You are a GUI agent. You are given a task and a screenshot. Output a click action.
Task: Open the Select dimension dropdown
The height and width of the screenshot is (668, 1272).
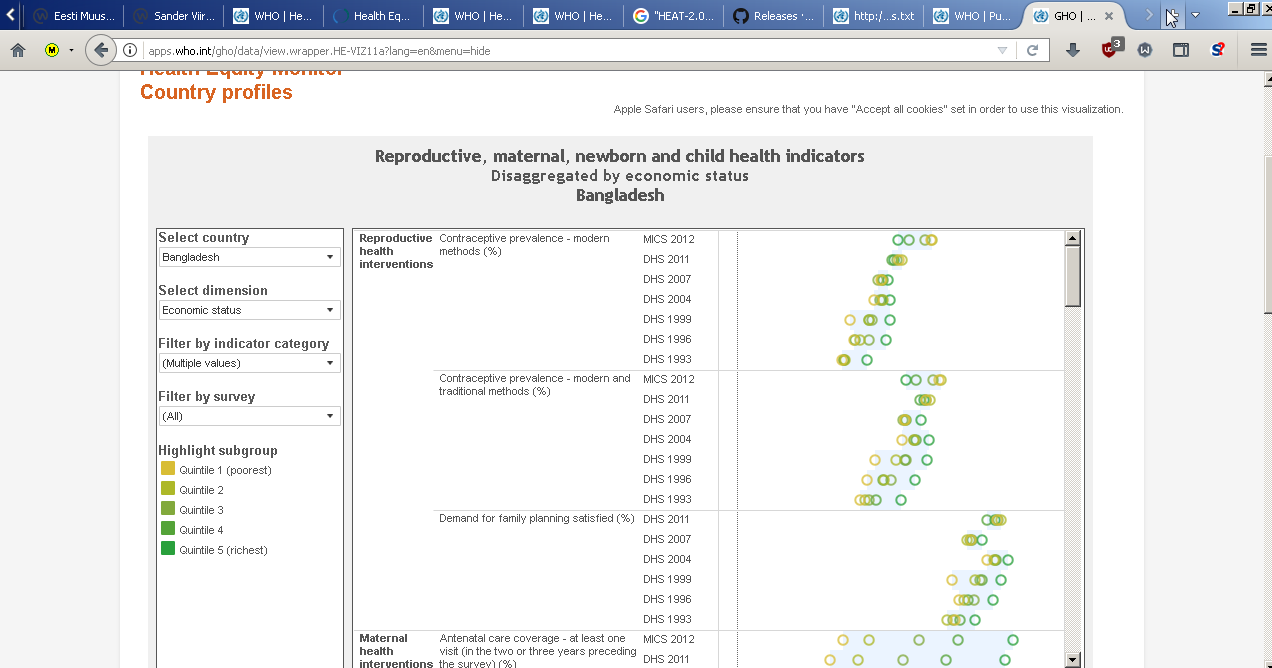coord(249,310)
